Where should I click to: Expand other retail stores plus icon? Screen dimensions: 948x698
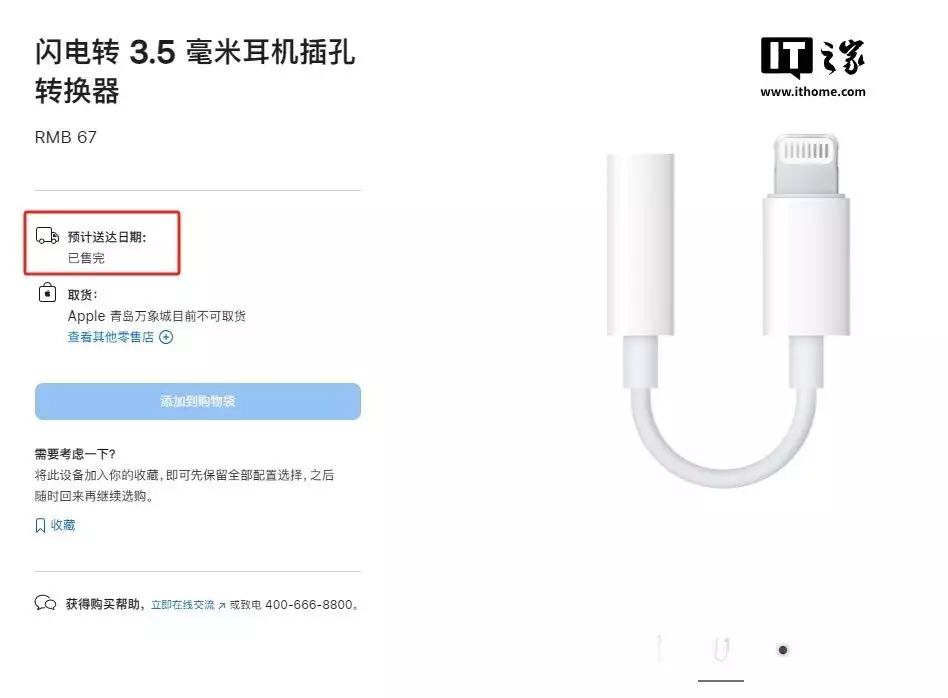coord(166,338)
